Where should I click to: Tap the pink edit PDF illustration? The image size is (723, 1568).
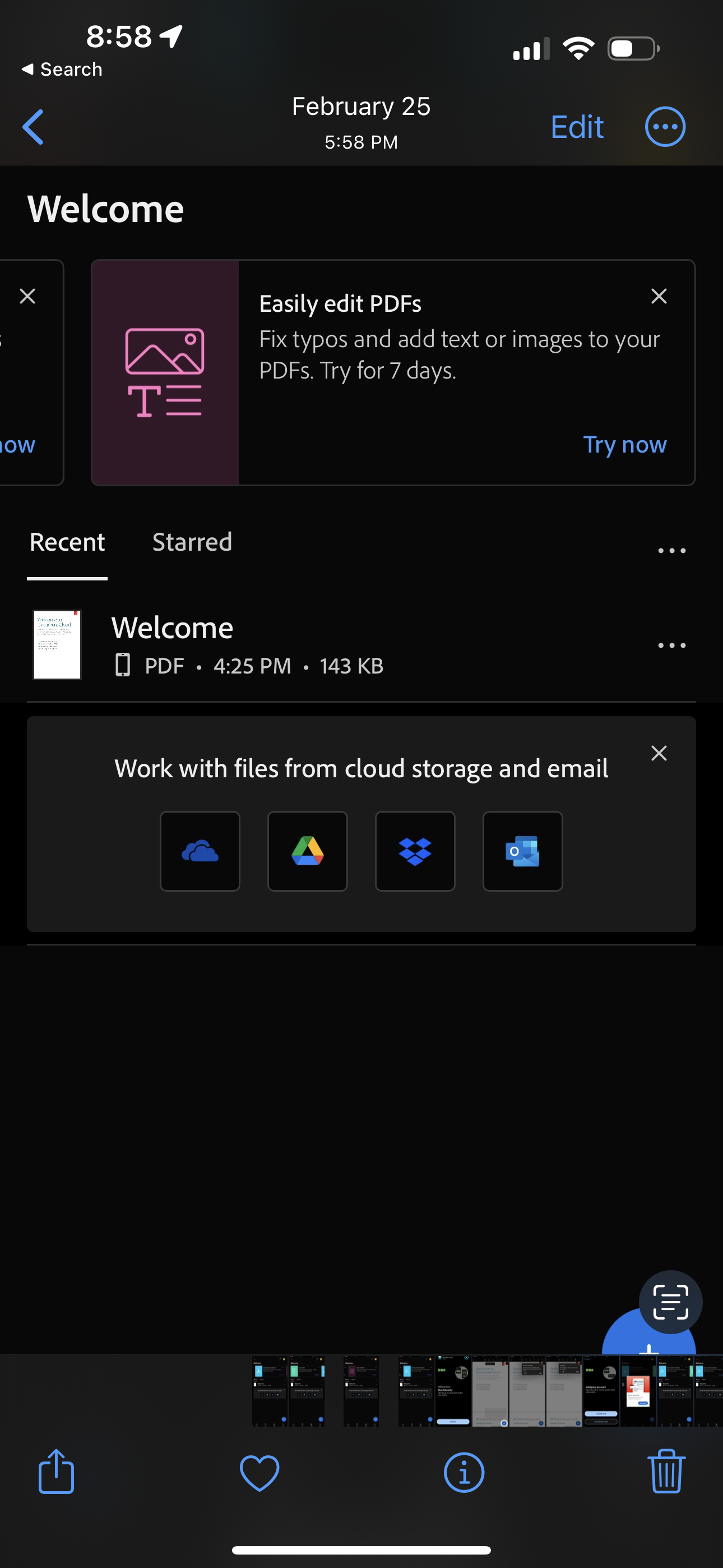[x=165, y=372]
